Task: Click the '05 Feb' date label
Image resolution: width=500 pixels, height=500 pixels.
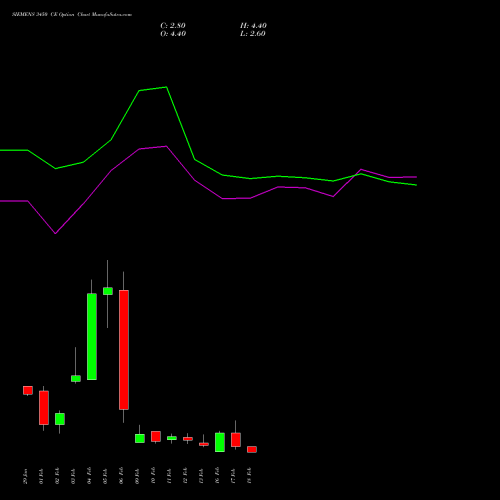Action: pyautogui.click(x=106, y=476)
